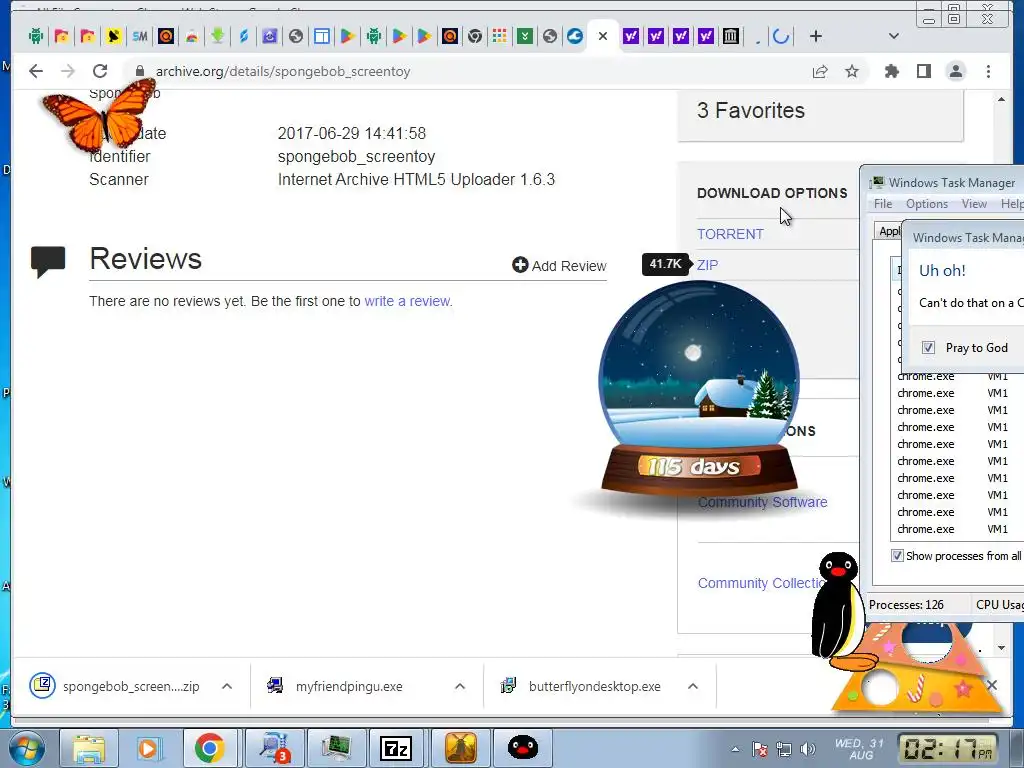Go forward using the forward arrow
This screenshot has width=1024, height=768.
point(68,71)
